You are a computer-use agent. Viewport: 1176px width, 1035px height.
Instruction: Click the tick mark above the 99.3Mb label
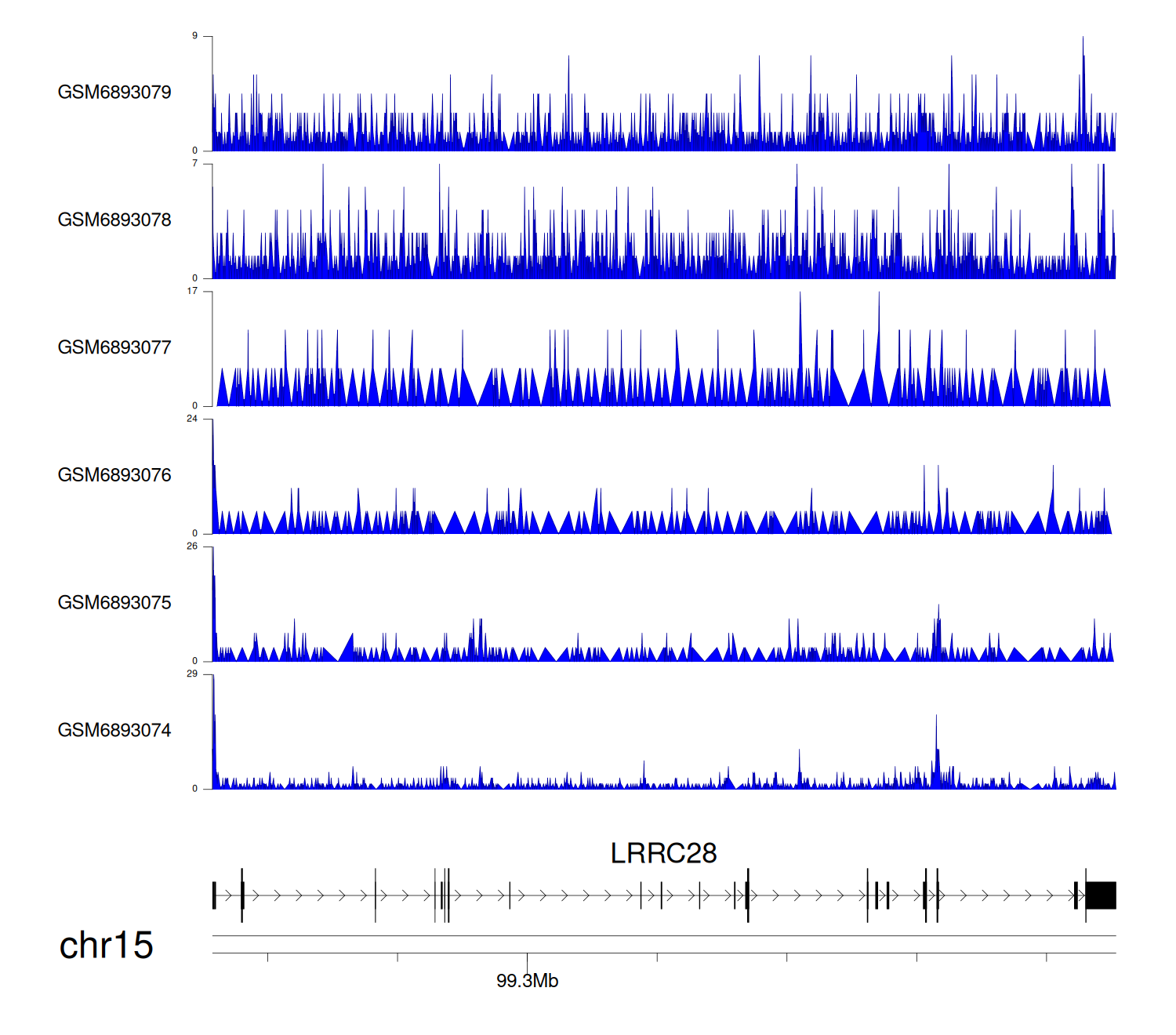(x=527, y=957)
